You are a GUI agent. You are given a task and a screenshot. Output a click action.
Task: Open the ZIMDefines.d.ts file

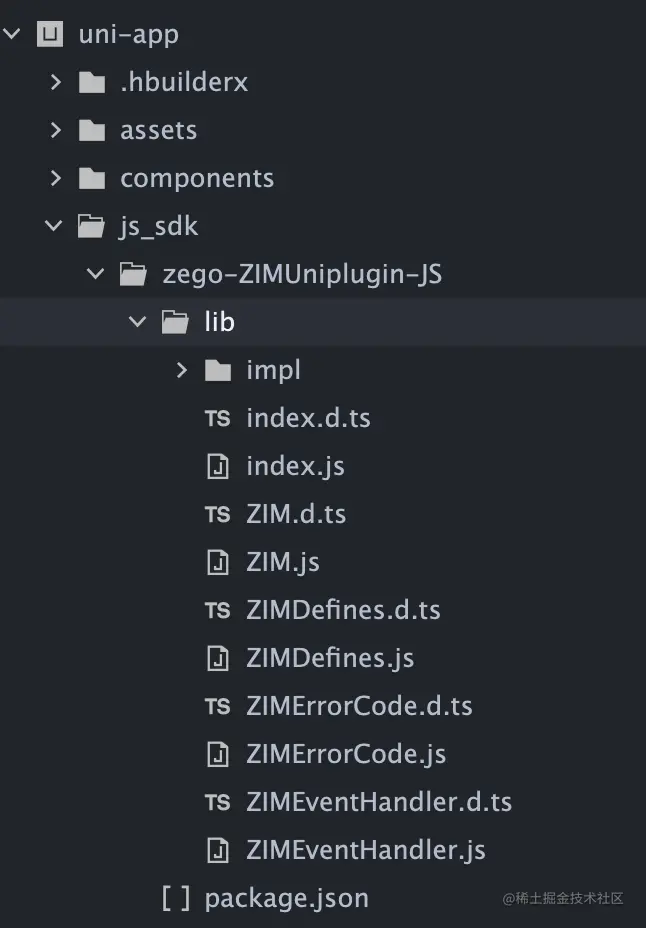[x=343, y=610]
